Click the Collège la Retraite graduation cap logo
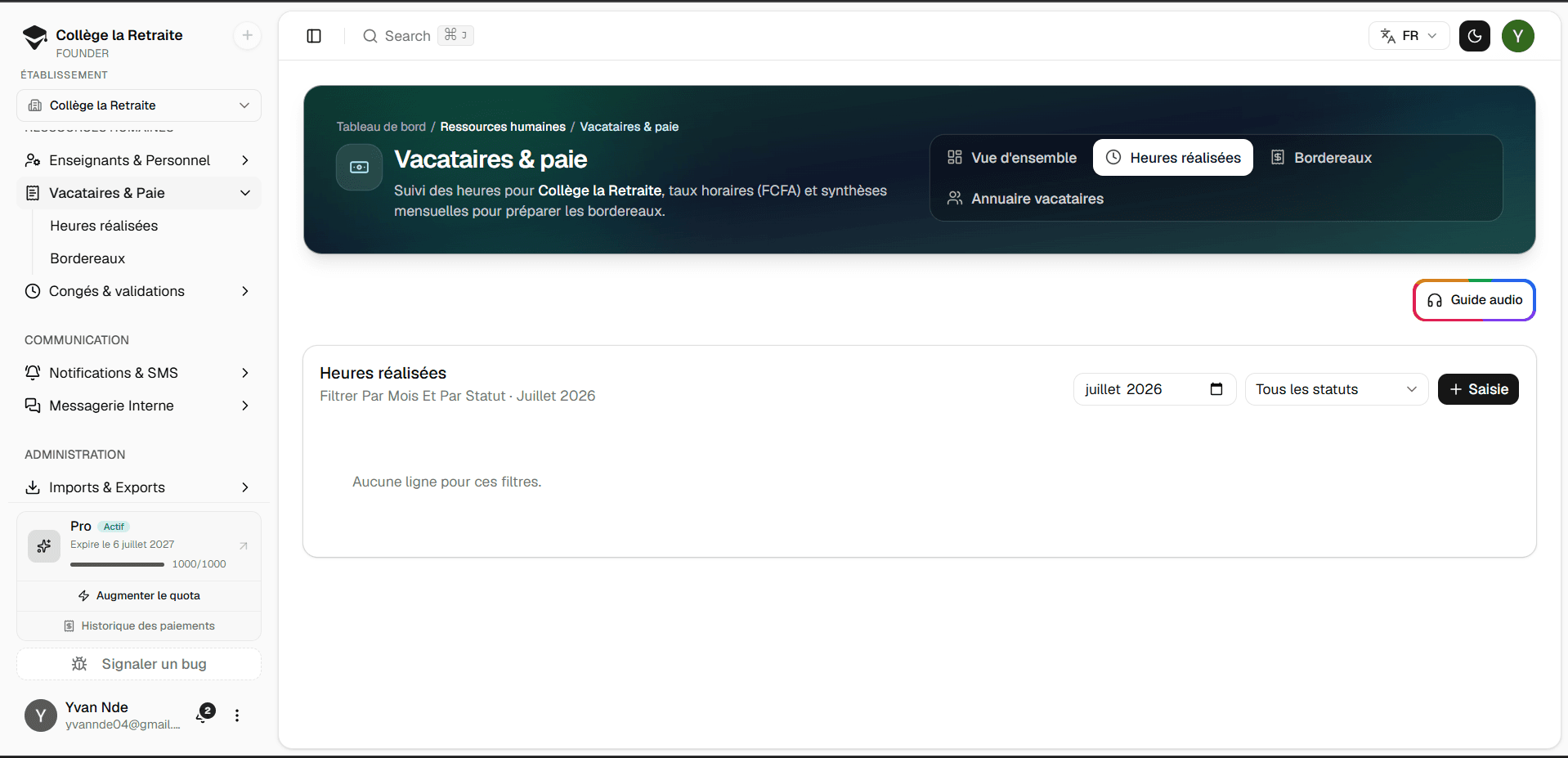Image resolution: width=1568 pixels, height=758 pixels. (x=35, y=37)
